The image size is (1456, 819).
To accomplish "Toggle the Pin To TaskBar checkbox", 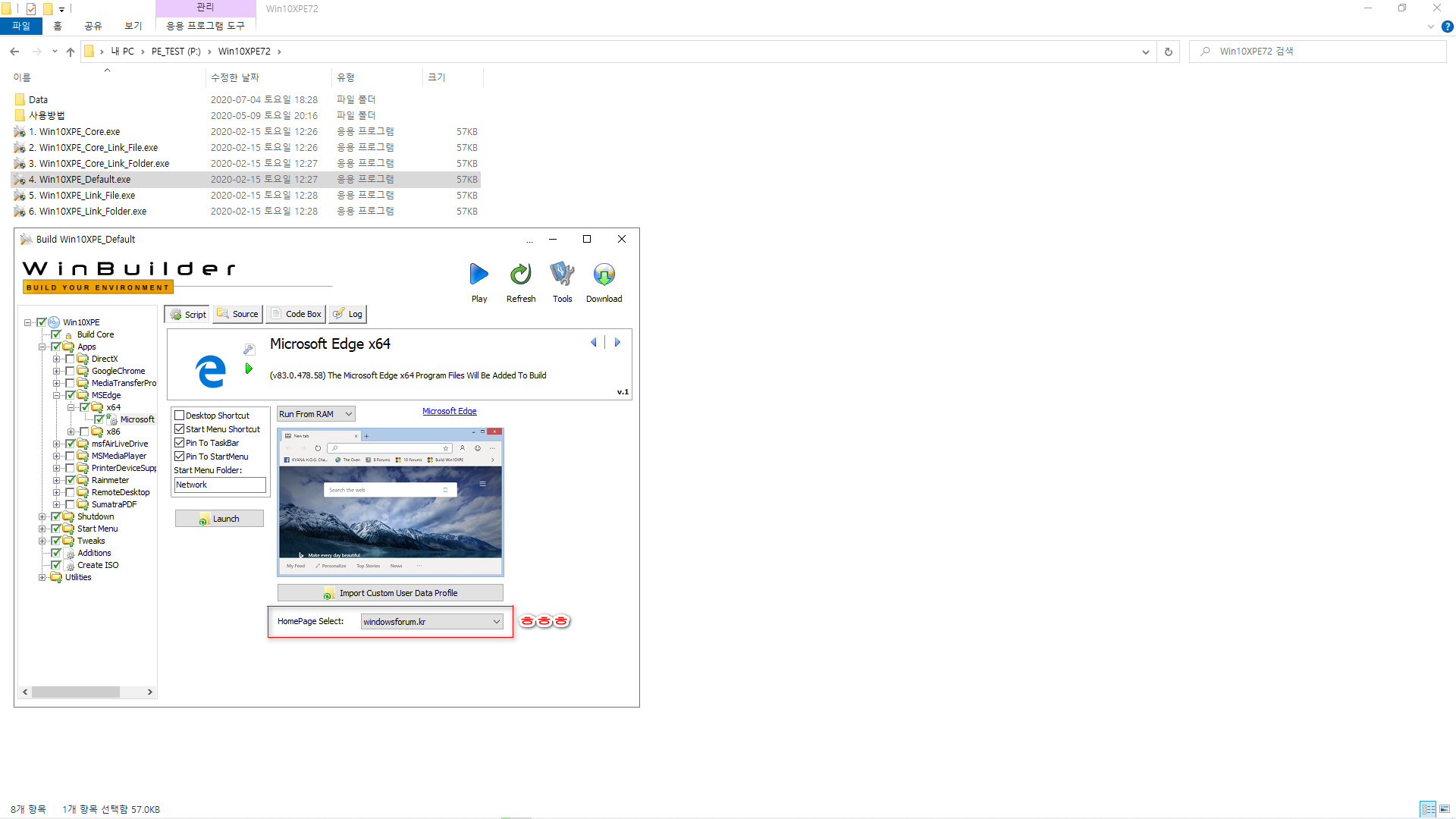I will pos(180,443).
